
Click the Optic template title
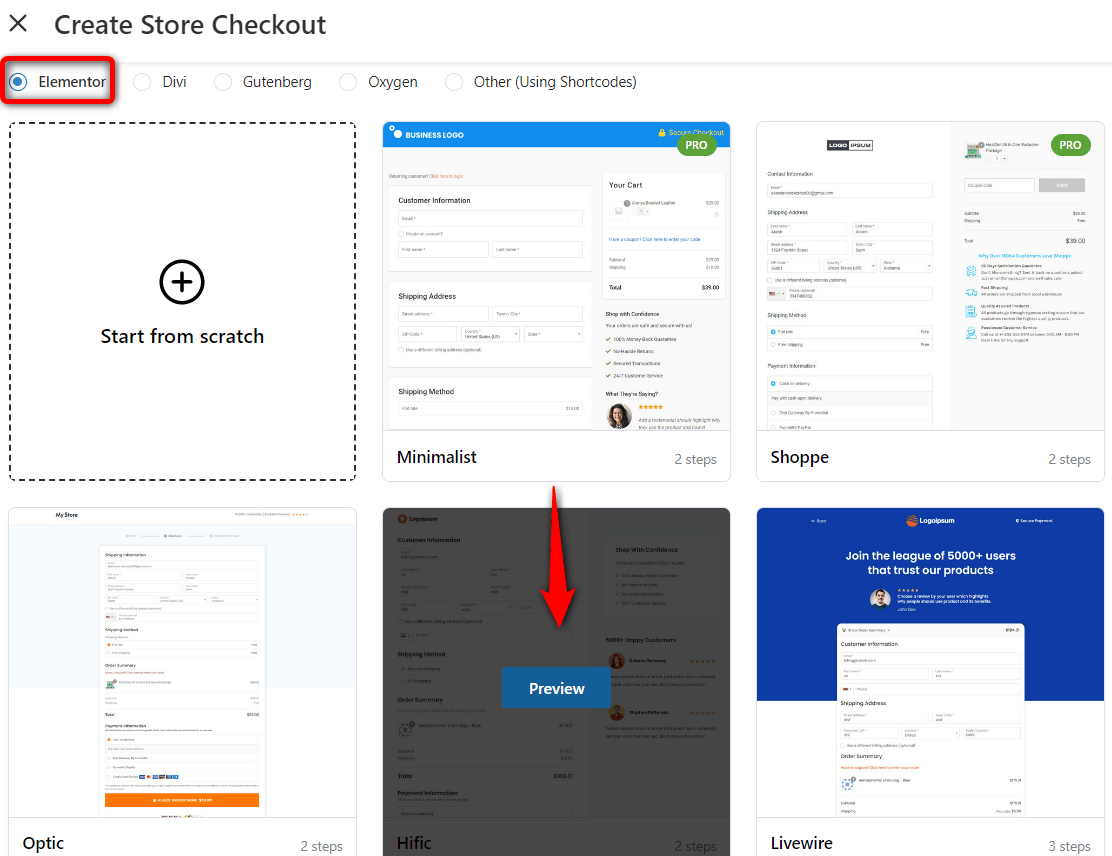43,843
